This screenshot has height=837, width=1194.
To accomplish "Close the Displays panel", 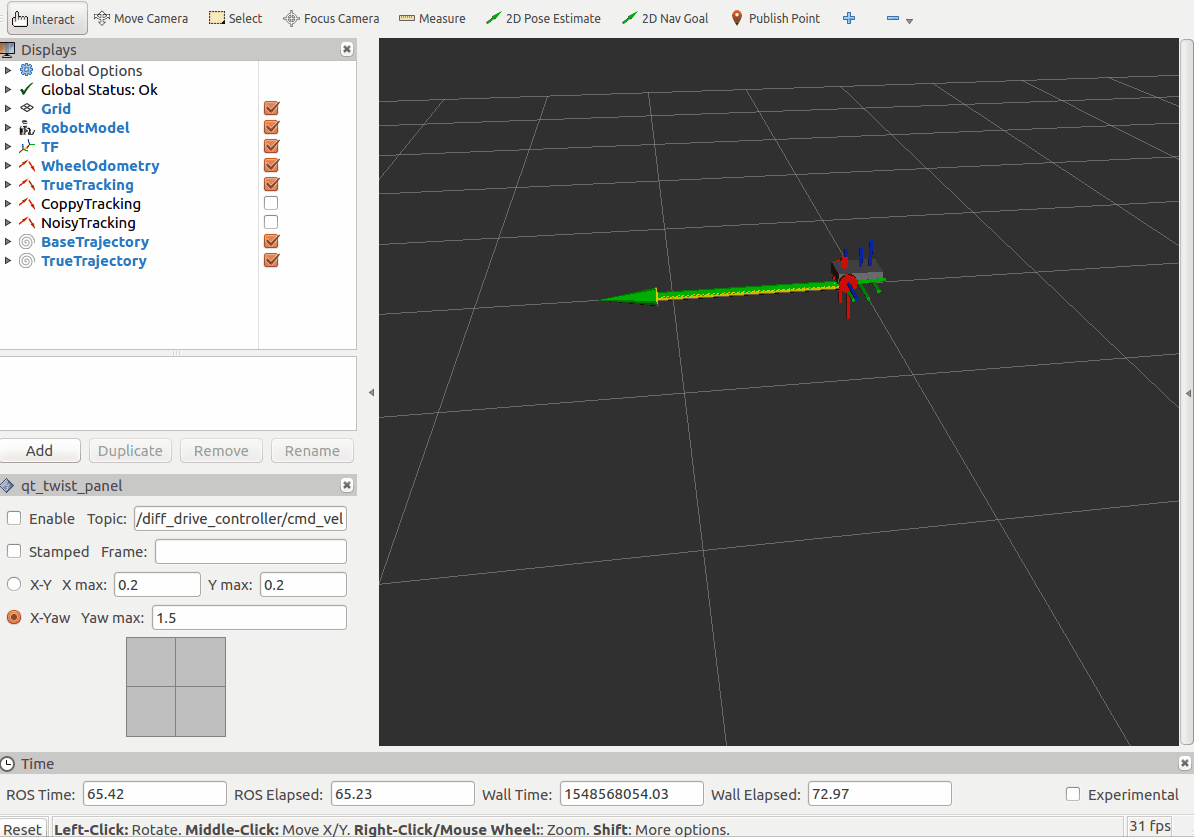I will pos(347,49).
